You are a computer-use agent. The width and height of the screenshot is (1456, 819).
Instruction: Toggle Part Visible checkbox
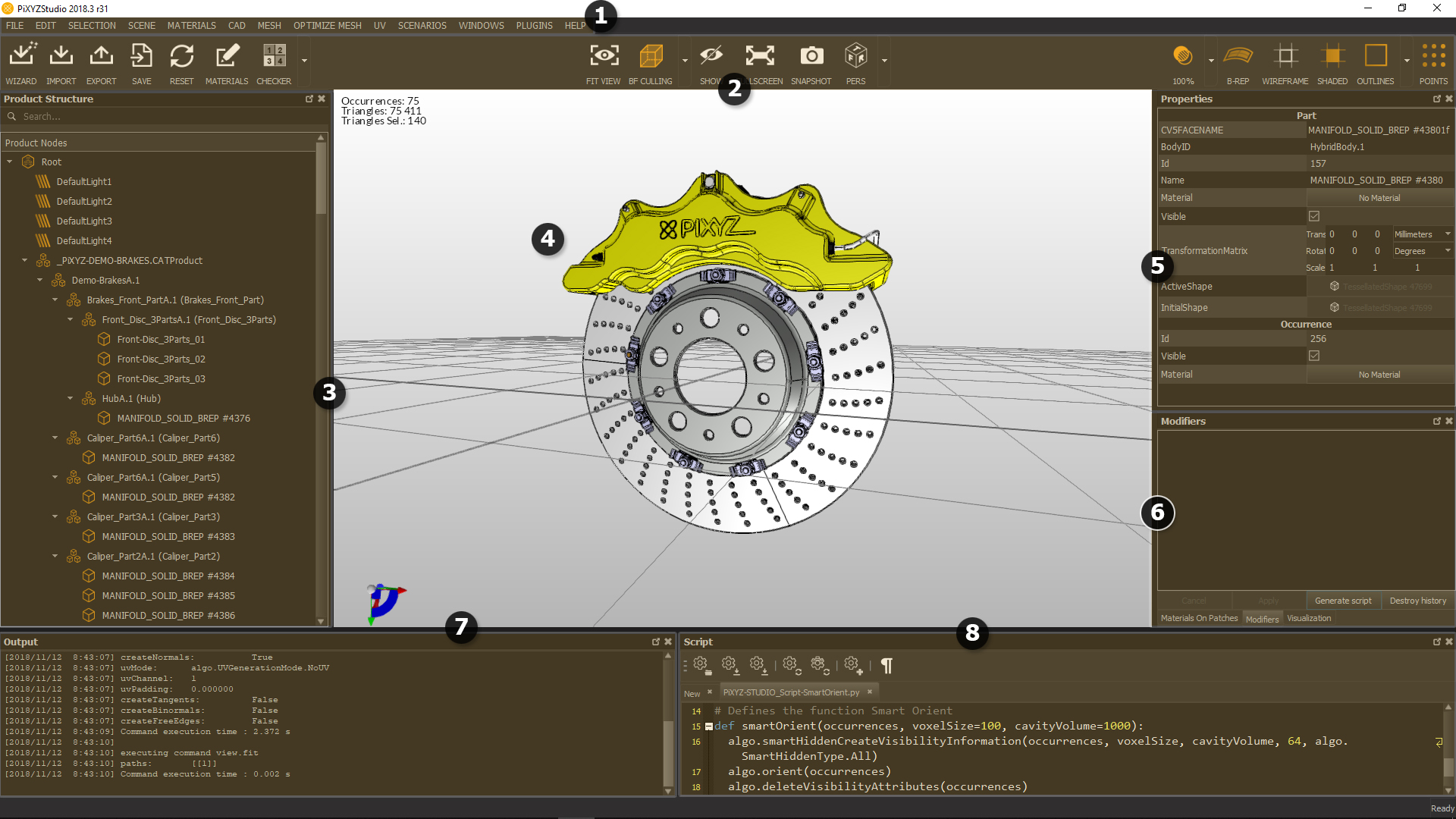pos(1314,216)
